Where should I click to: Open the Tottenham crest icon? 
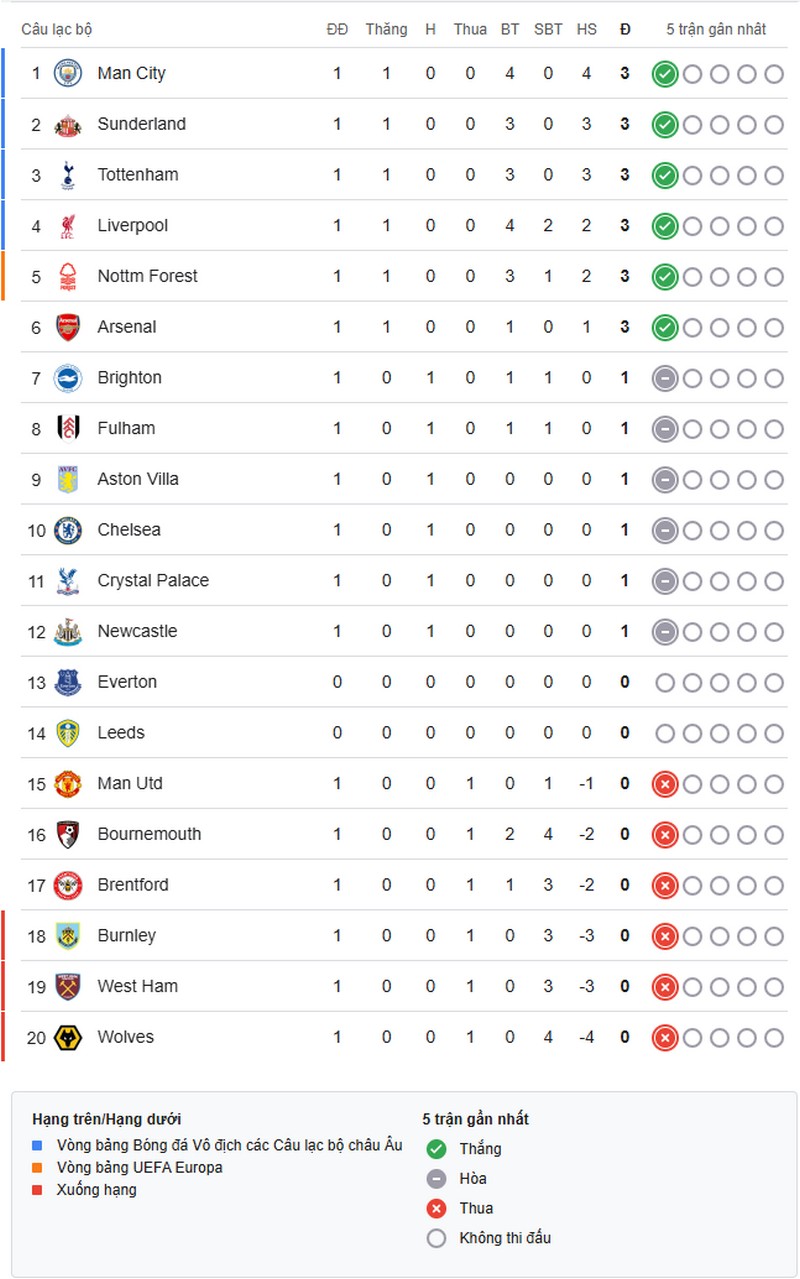(67, 175)
